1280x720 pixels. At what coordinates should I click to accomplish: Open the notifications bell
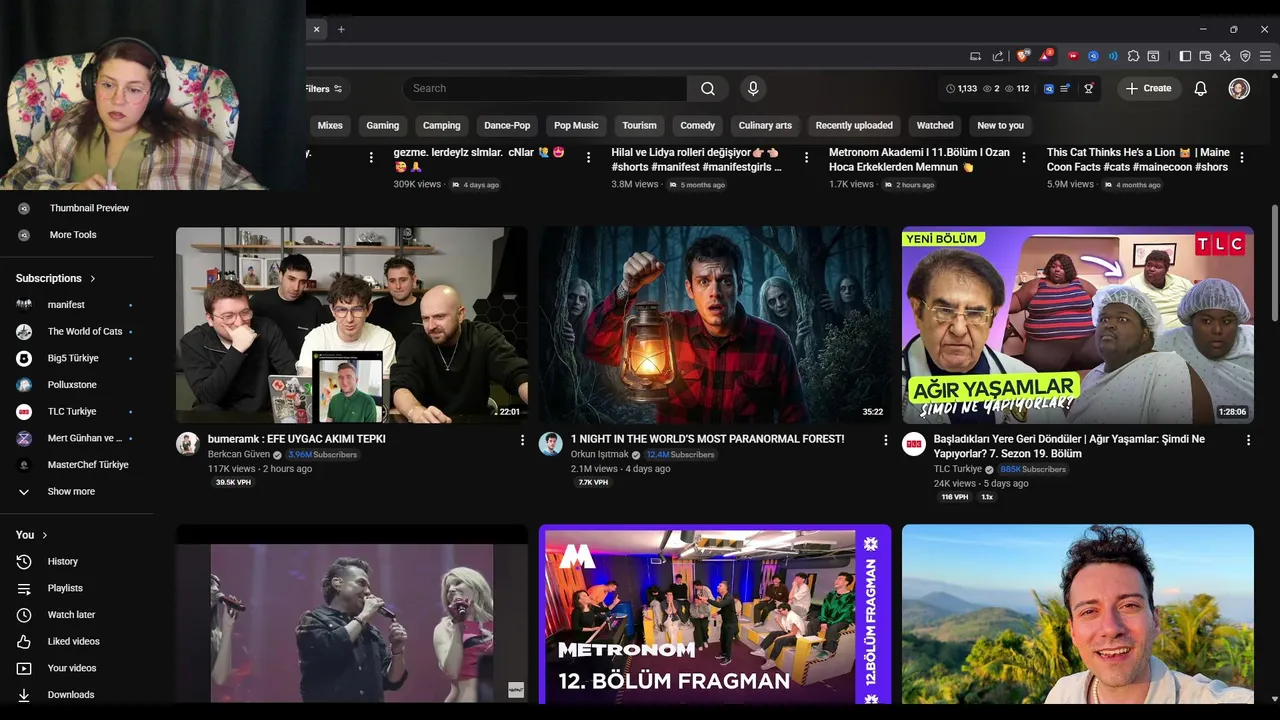1200,88
